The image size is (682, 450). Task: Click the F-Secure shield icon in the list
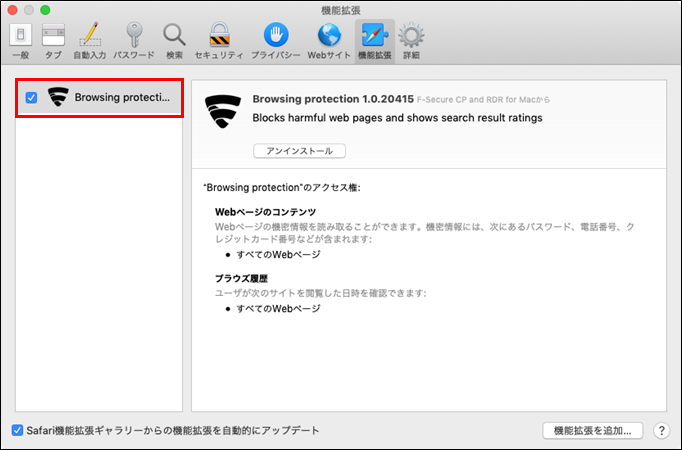58,97
